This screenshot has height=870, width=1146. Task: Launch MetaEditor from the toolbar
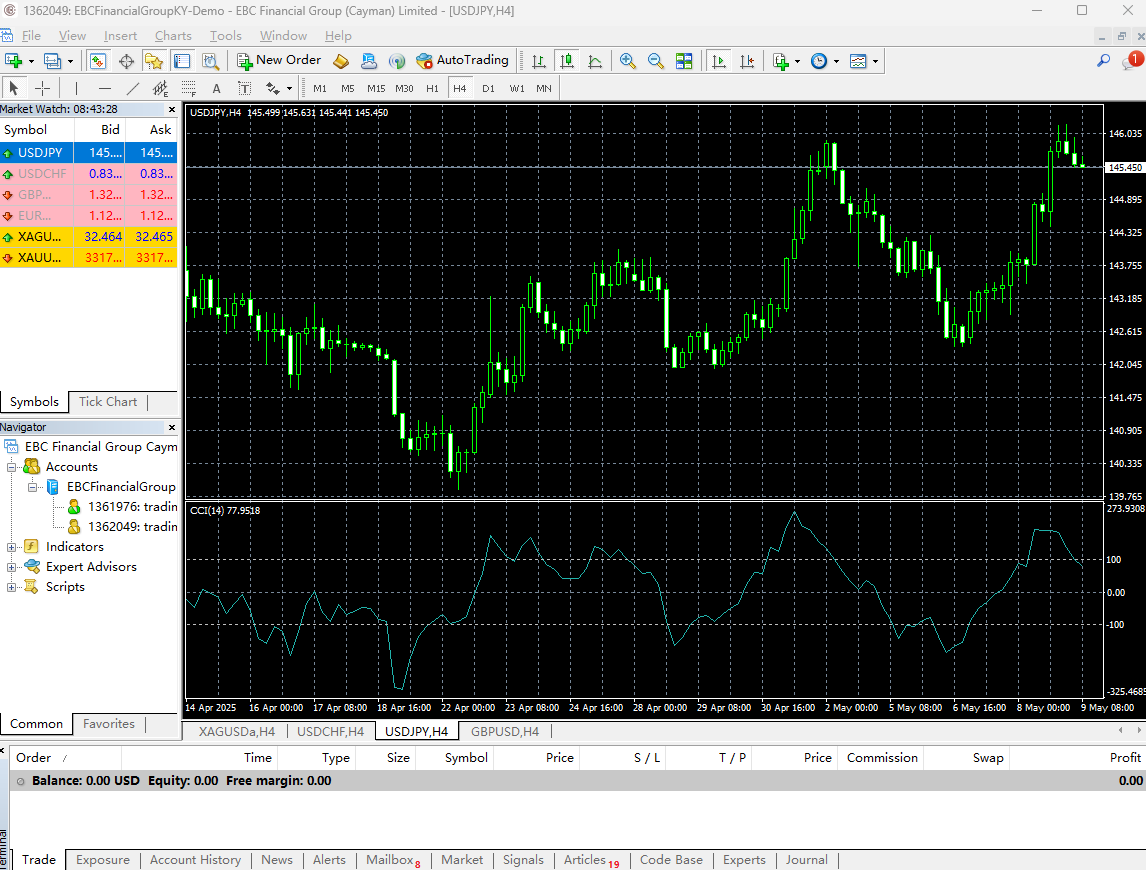(341, 61)
